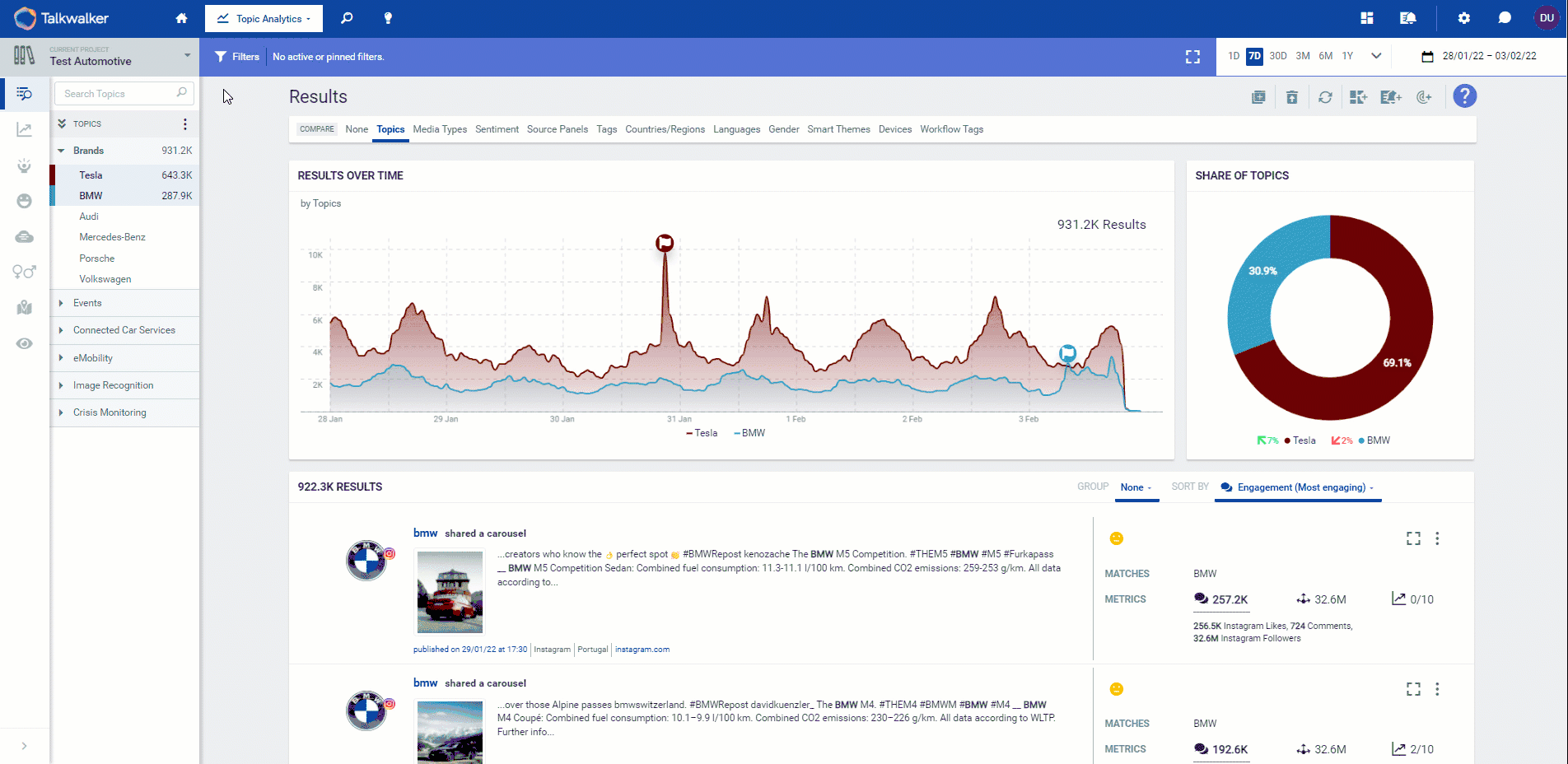Open TOPICS panel three-dot options
This screenshot has width=1568, height=764.
185,124
